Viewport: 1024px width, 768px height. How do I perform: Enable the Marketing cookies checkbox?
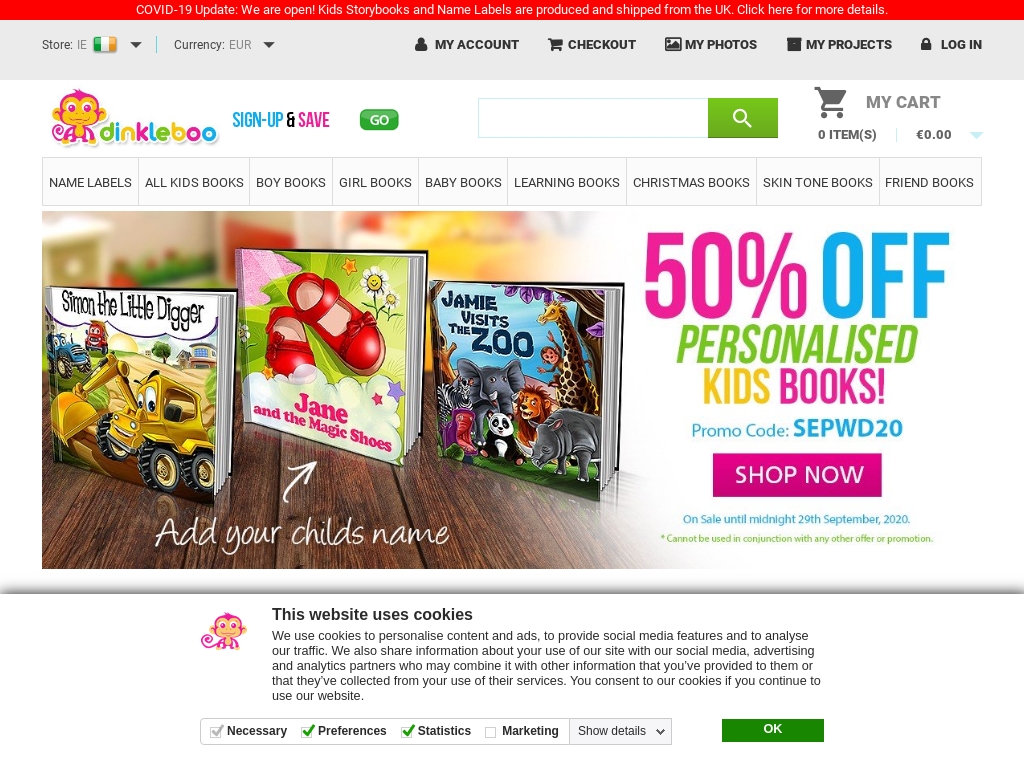(490, 732)
